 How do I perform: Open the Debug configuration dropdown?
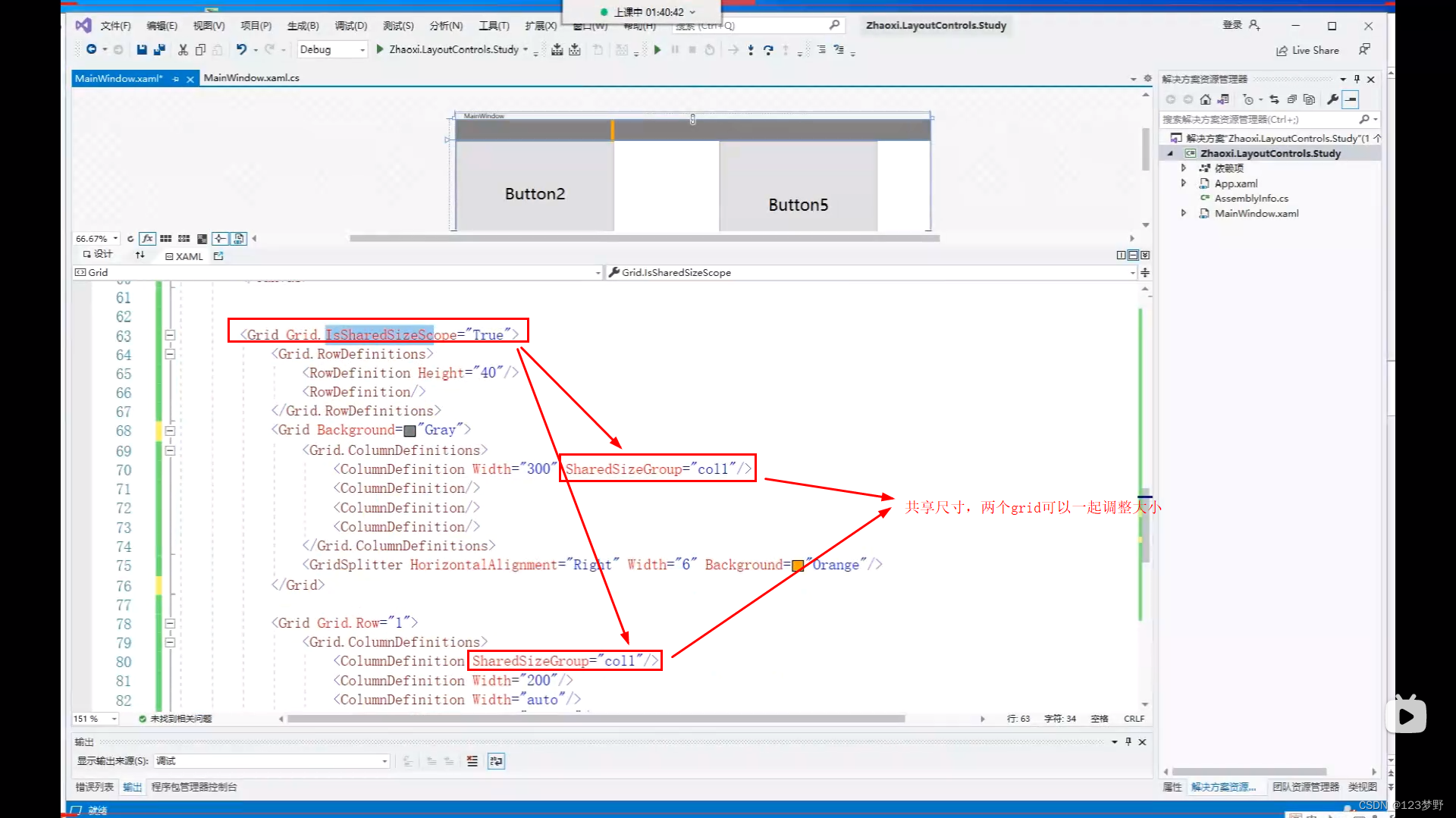332,49
